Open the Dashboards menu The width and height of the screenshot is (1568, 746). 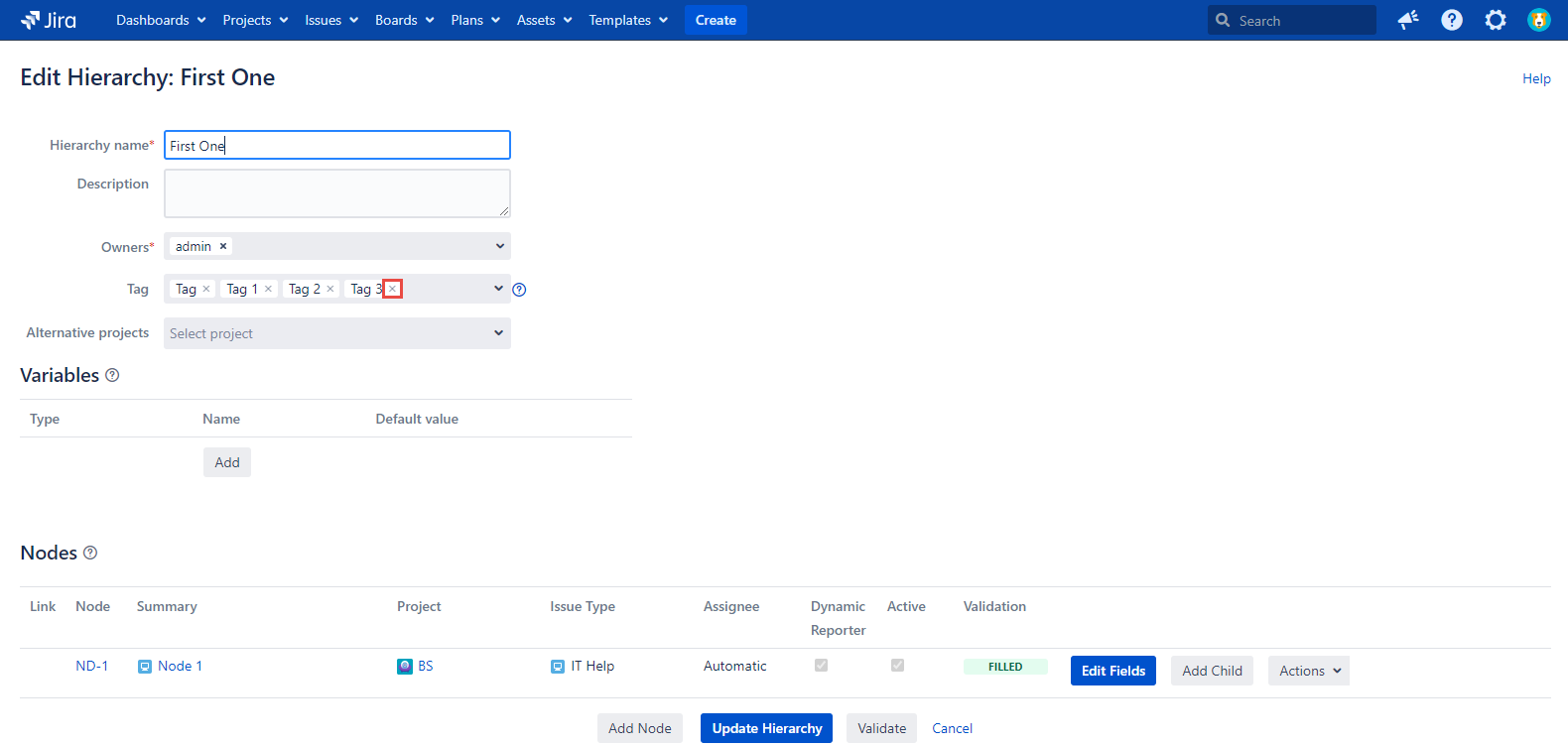(161, 20)
